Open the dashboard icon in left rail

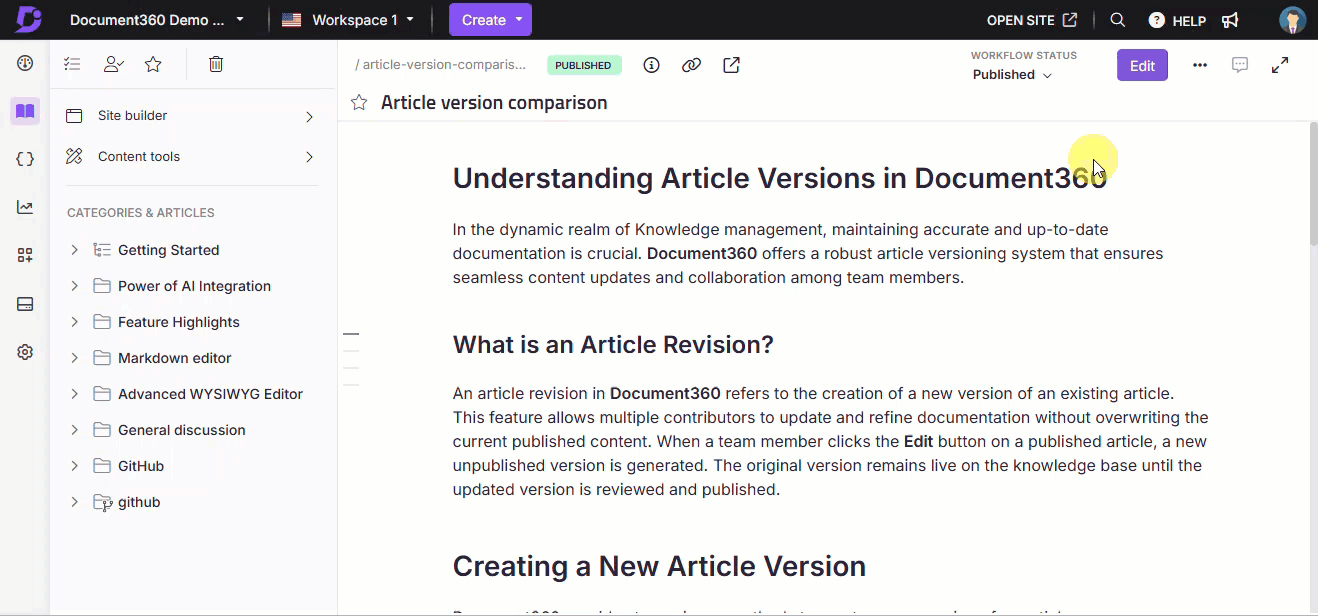[25, 63]
